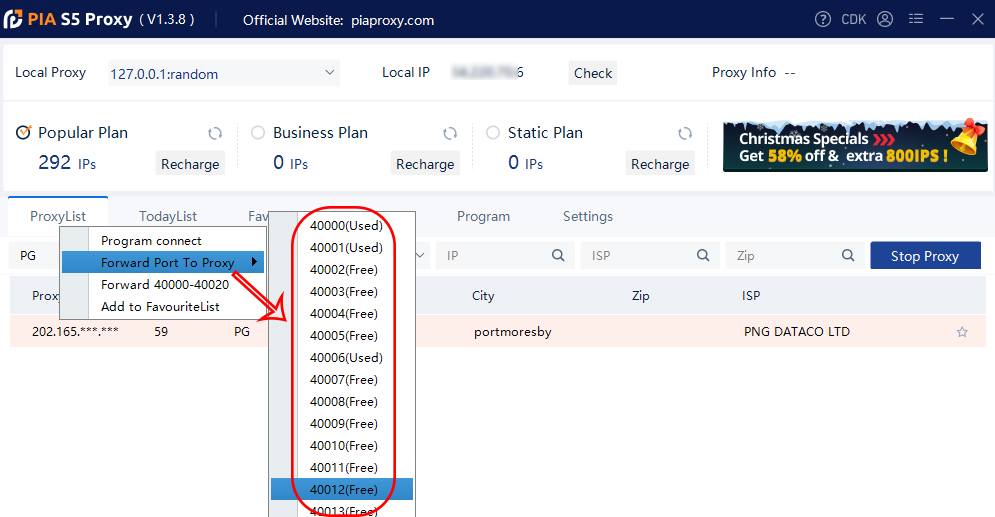The image size is (995, 517).
Task: Click the City column header
Action: (483, 296)
